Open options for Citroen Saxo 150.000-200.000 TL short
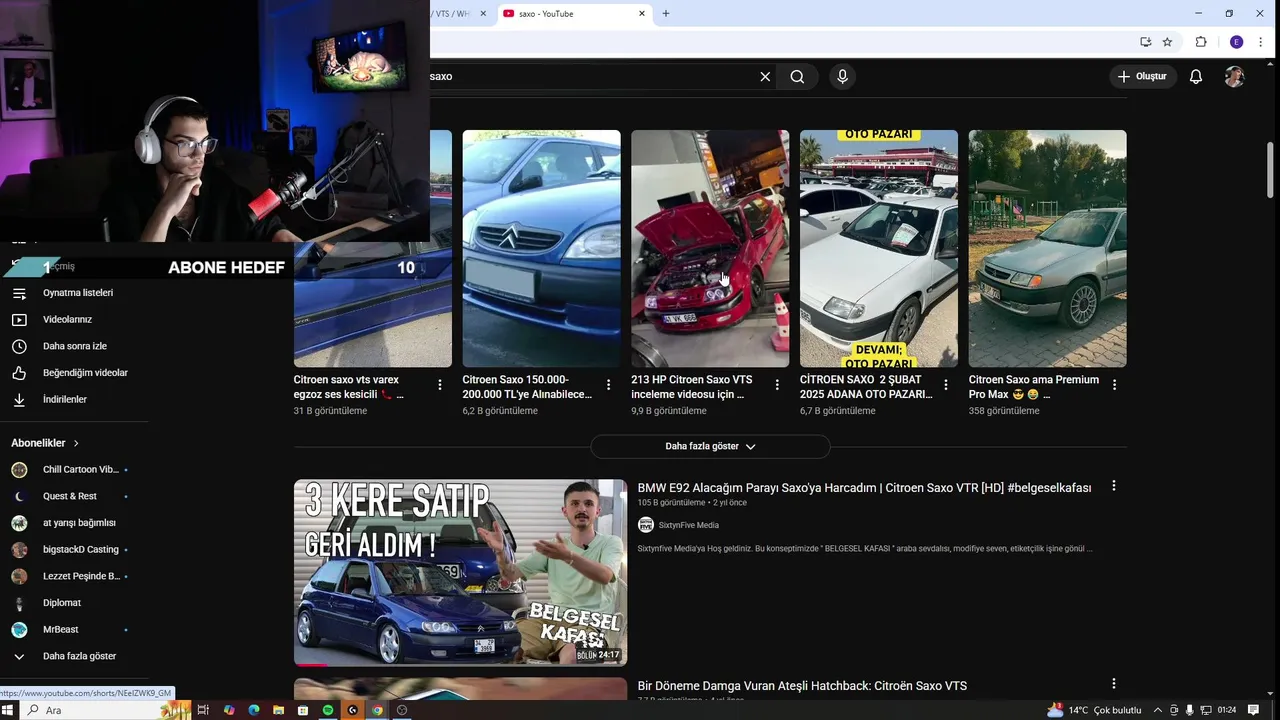 (x=609, y=384)
